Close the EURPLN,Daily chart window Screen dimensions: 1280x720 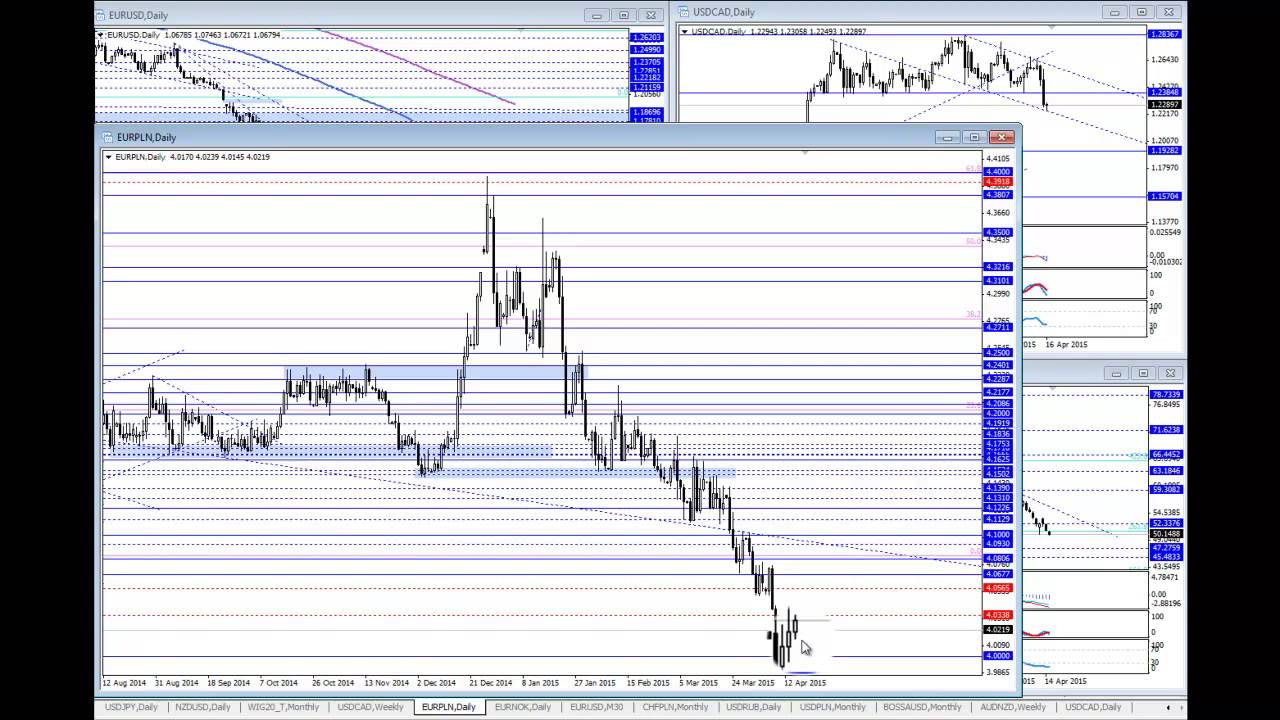click(x=1002, y=137)
